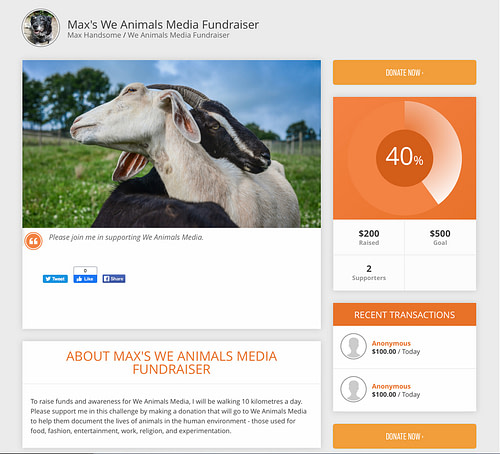Click first Anonymous donor avatar icon
The height and width of the screenshot is (454, 500).
[353, 346]
